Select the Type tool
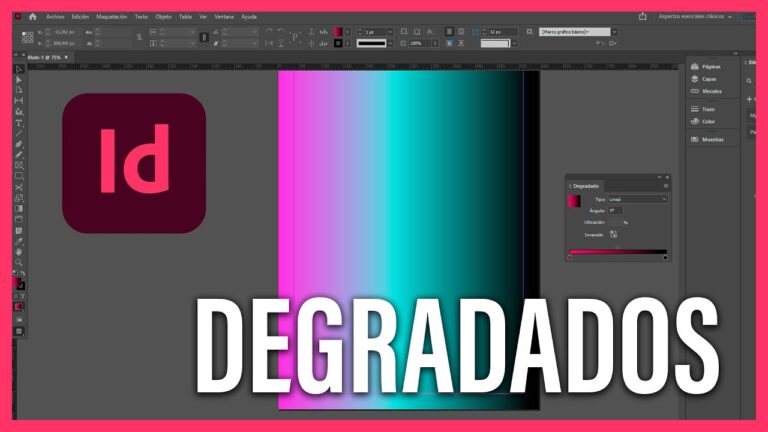The image size is (768, 432). coord(19,123)
